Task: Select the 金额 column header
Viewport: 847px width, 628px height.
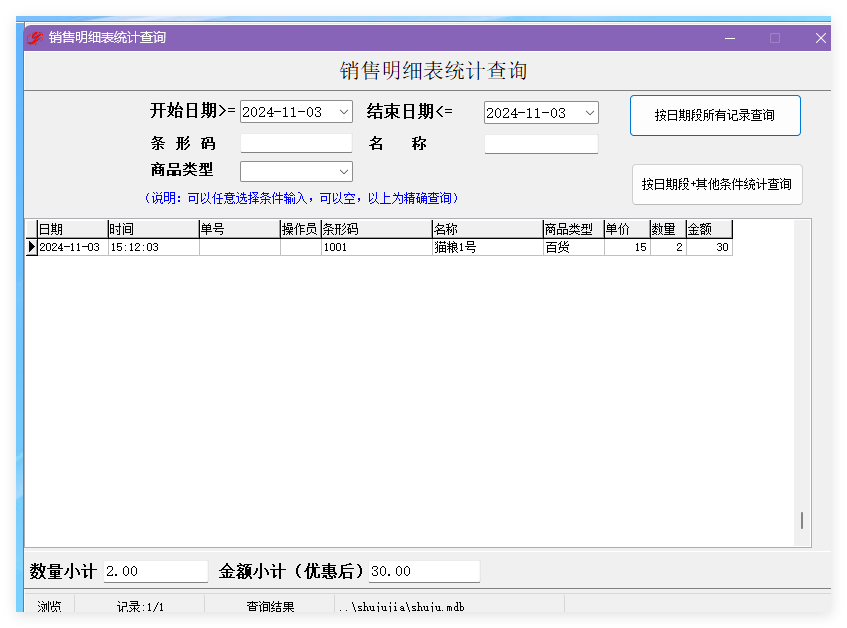Action: click(709, 229)
